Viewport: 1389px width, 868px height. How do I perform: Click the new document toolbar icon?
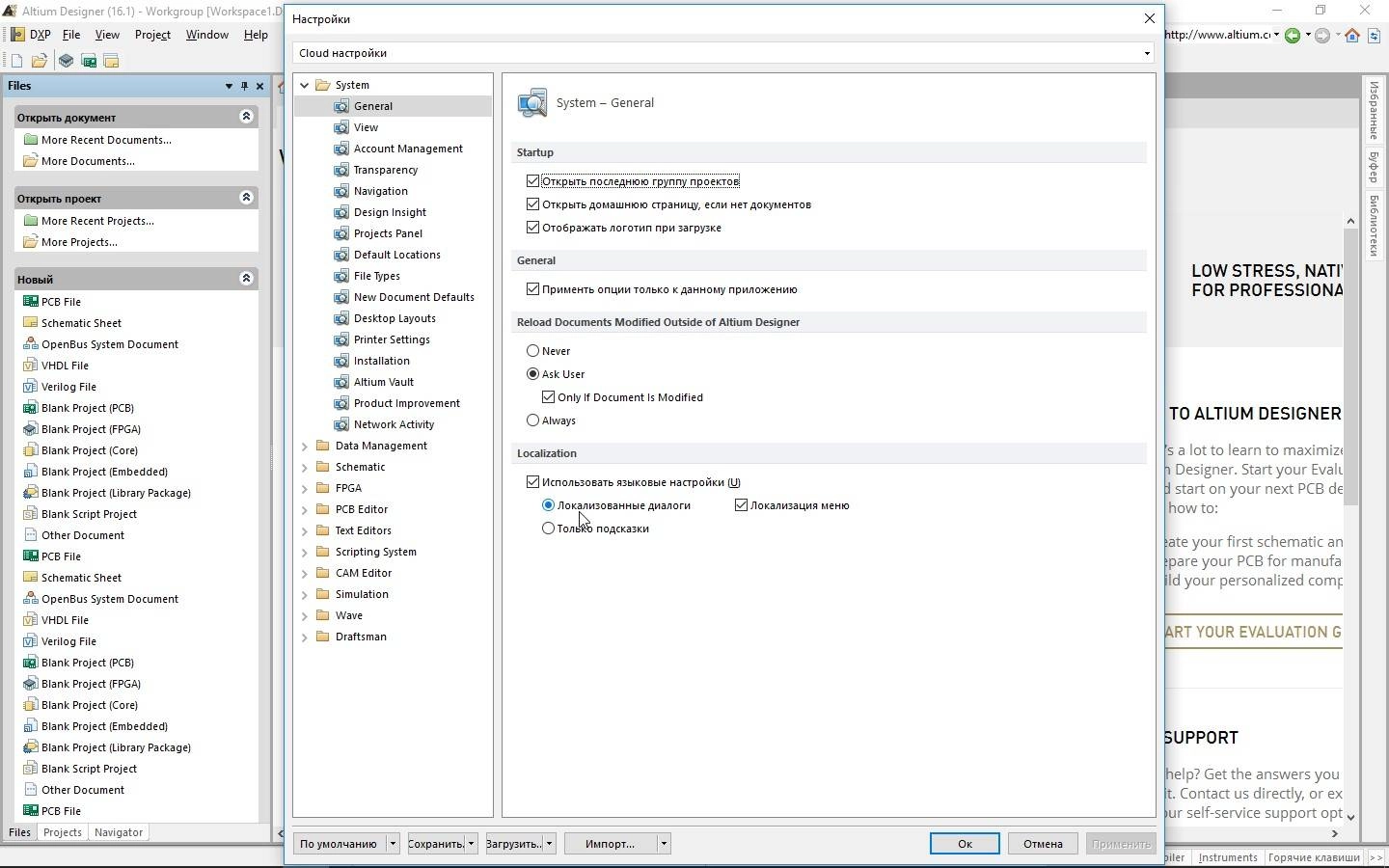coord(16,61)
